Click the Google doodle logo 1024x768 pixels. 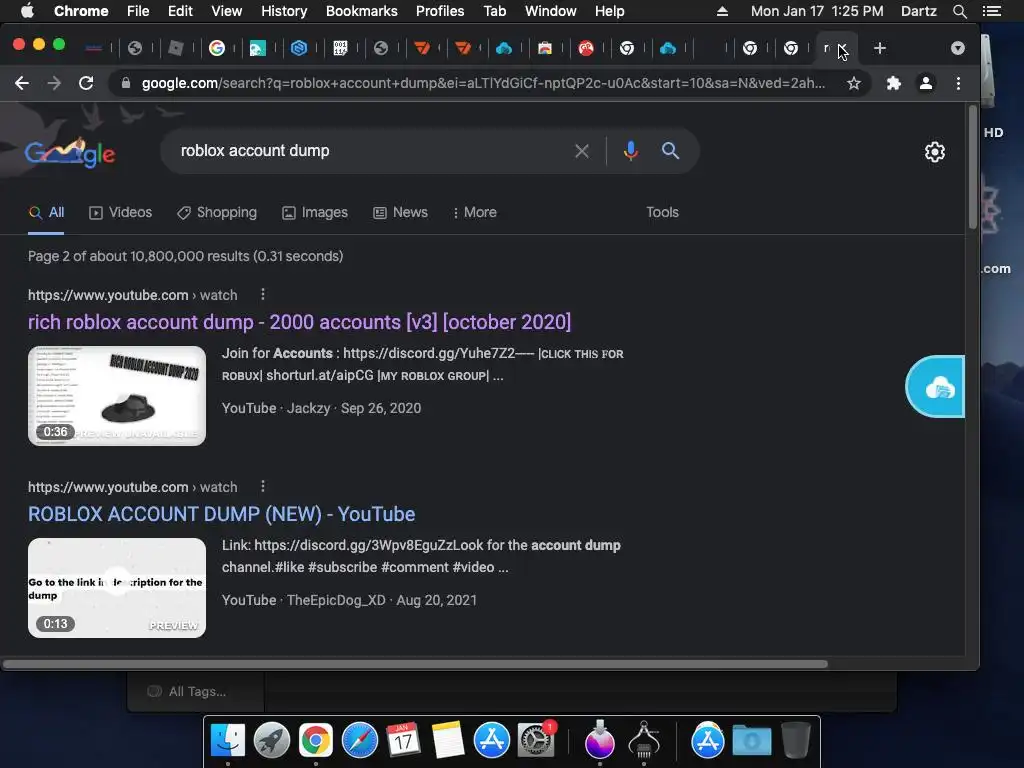[x=70, y=152]
